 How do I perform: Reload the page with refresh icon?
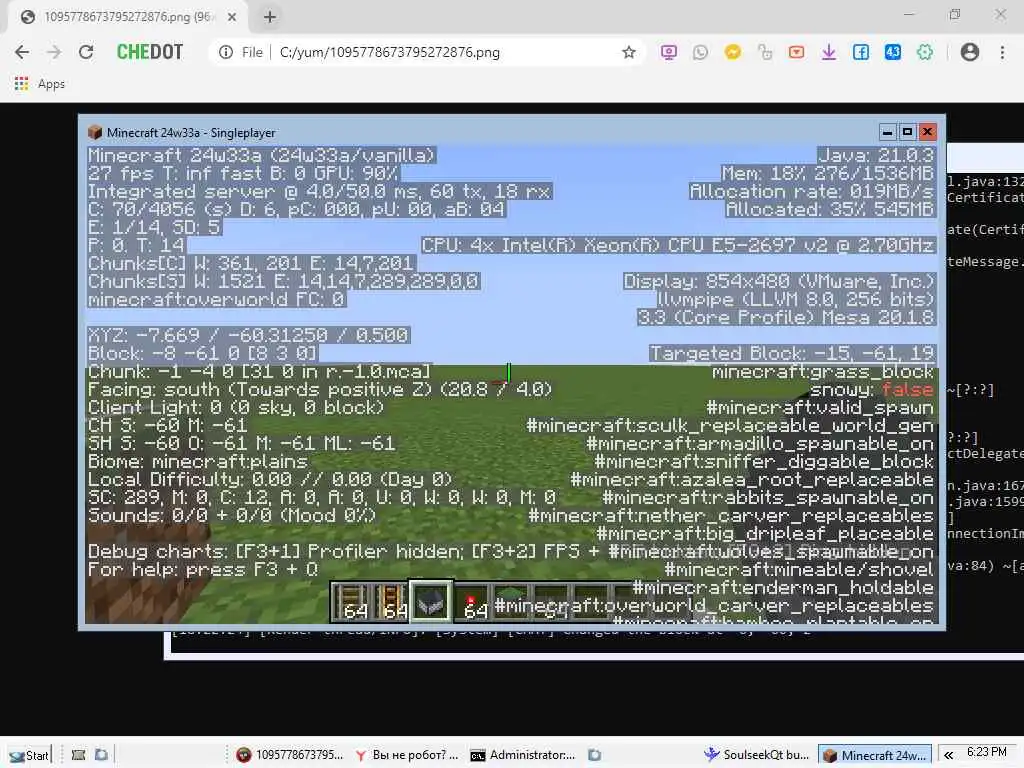(86, 52)
